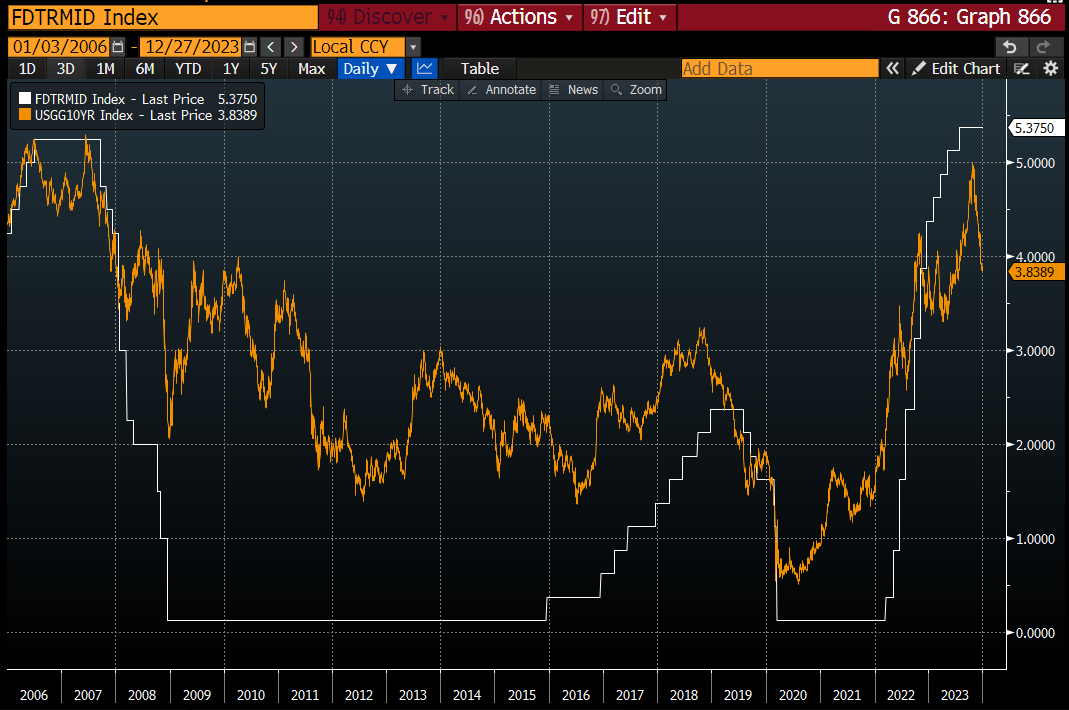
Task: Shift date range forward with right arrow
Action: click(294, 47)
